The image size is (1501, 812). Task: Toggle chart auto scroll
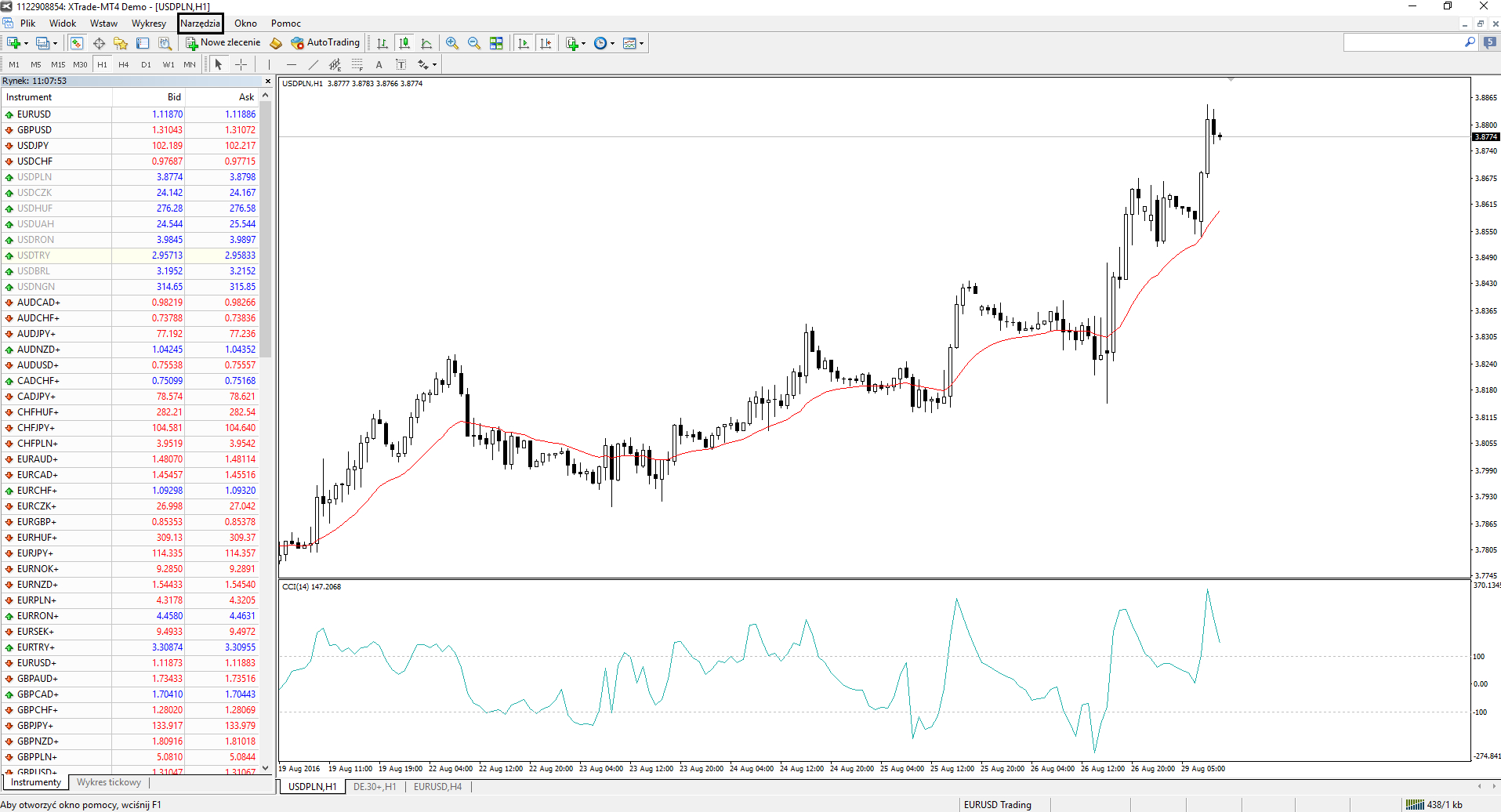[x=524, y=43]
